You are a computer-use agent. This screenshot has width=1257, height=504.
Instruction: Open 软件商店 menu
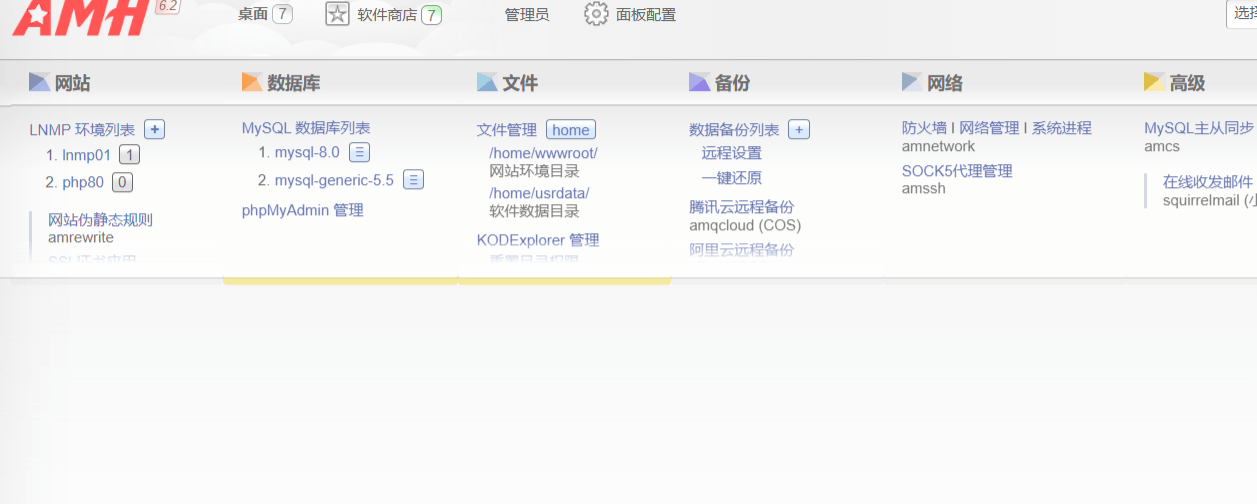point(387,15)
